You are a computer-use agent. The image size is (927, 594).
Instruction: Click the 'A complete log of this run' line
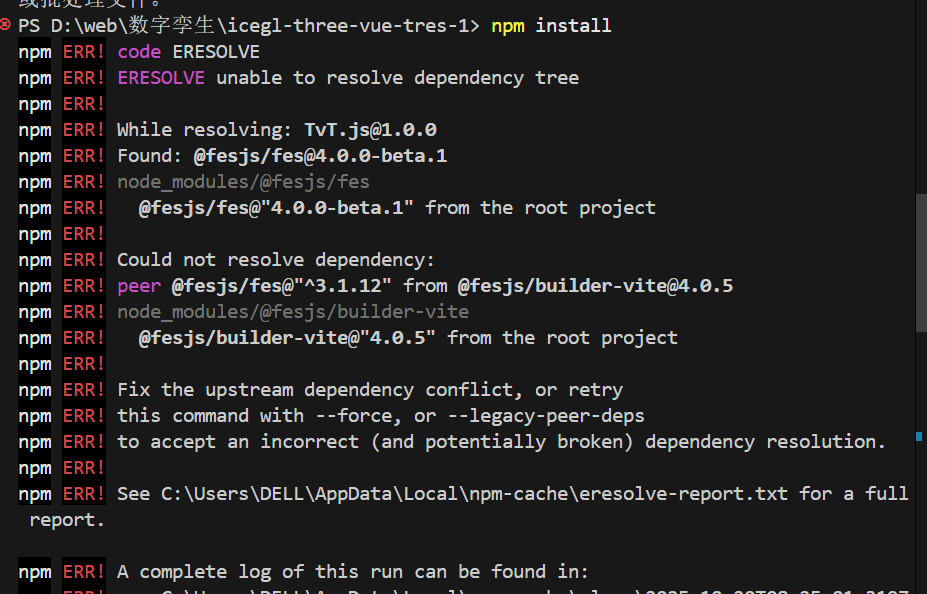pos(353,572)
